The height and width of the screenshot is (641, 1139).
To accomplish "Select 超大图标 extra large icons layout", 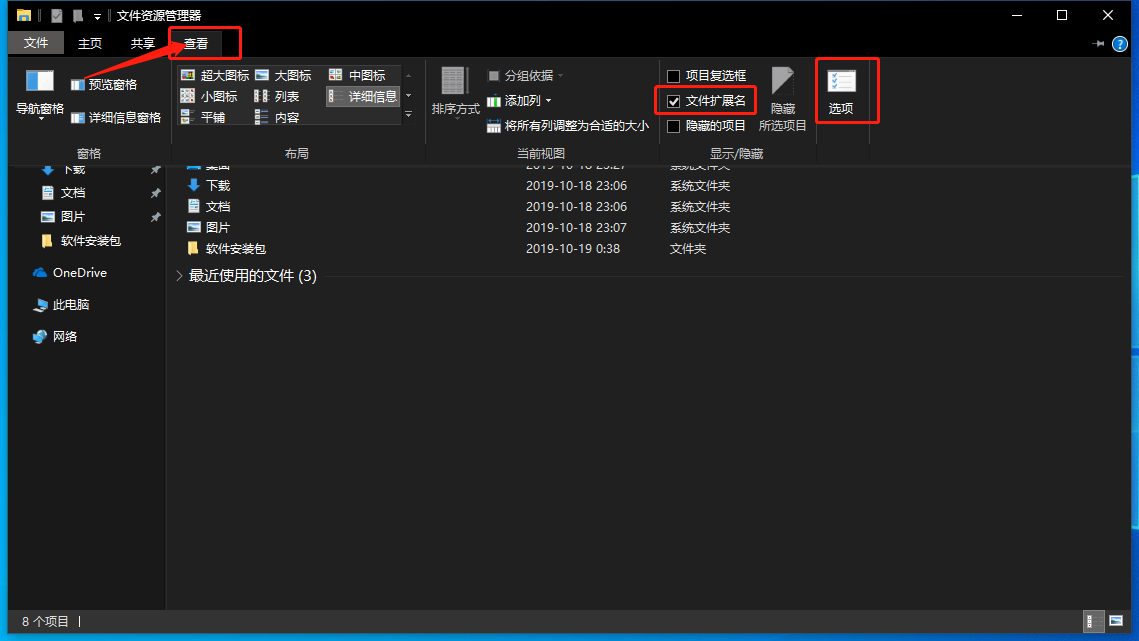I will tap(215, 76).
